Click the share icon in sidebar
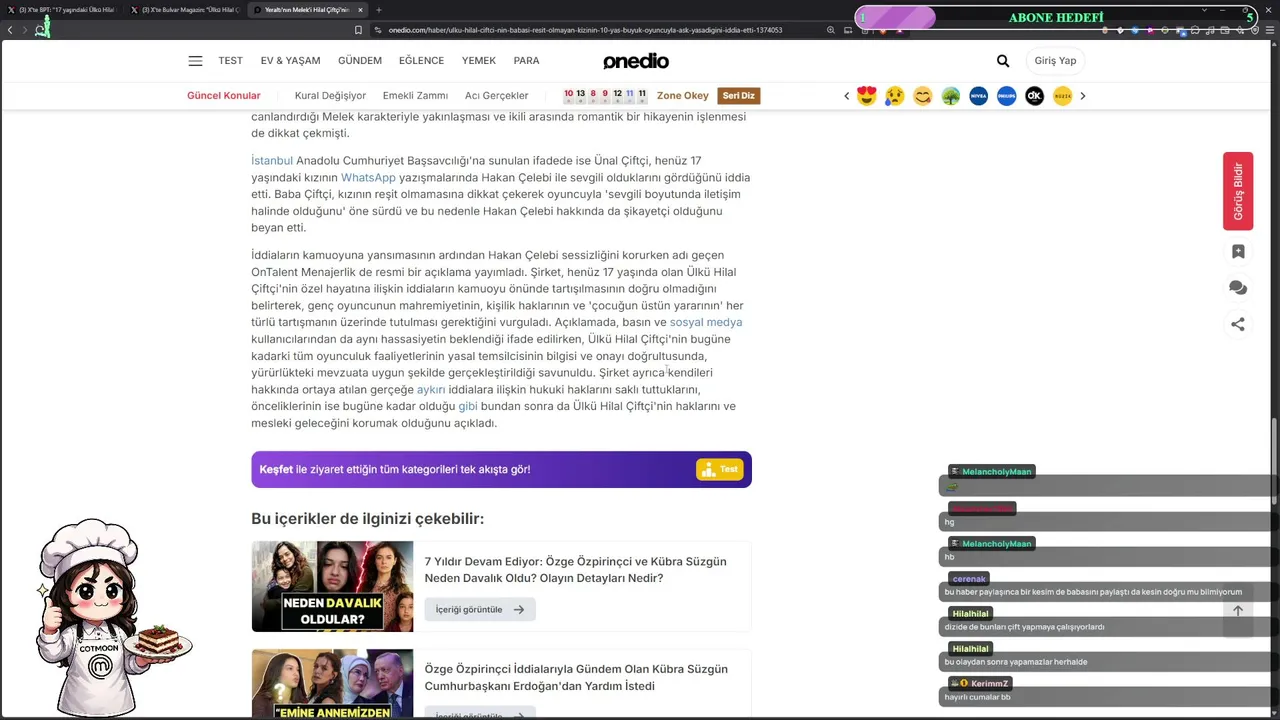This screenshot has width=1280, height=720. click(x=1238, y=324)
